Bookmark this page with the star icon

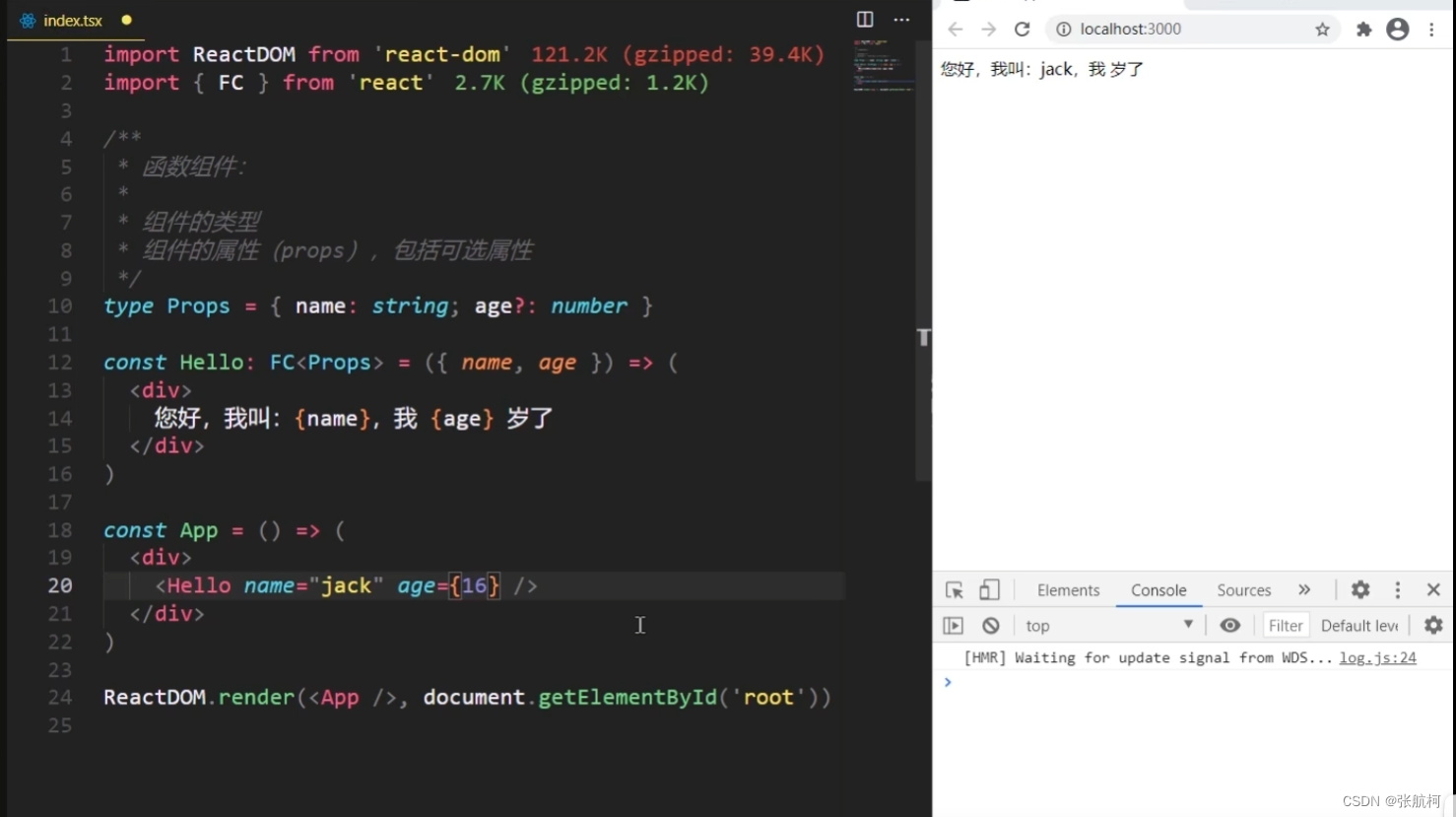click(1322, 30)
